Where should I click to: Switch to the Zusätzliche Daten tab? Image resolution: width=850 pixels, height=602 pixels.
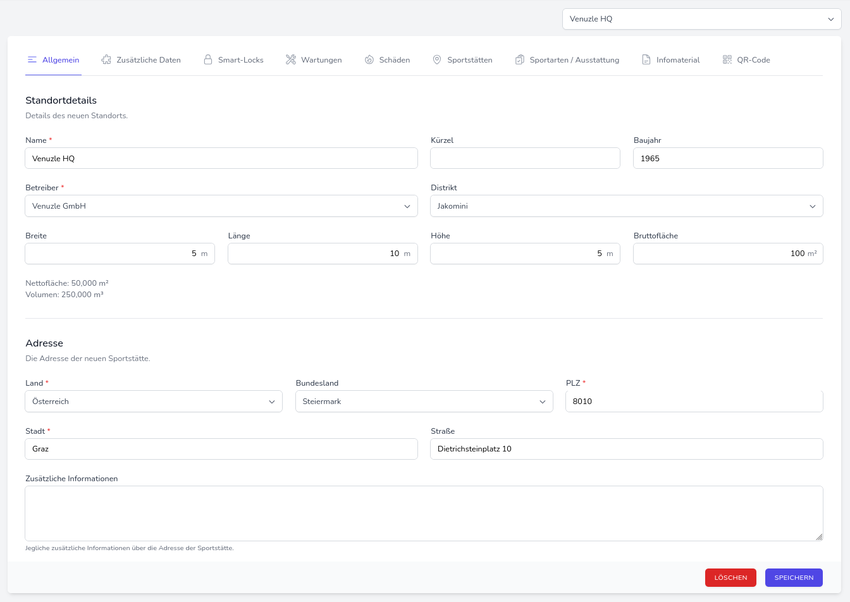141,60
